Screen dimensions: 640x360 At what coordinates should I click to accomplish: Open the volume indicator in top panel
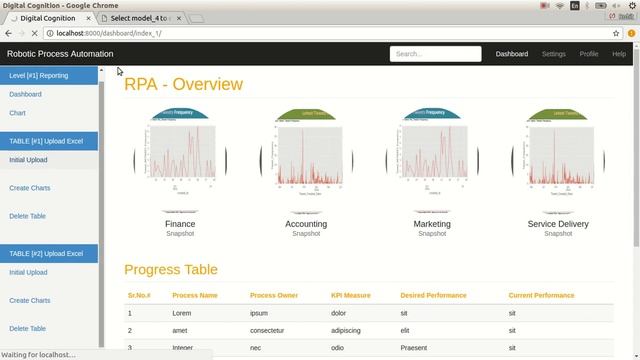click(616, 6)
